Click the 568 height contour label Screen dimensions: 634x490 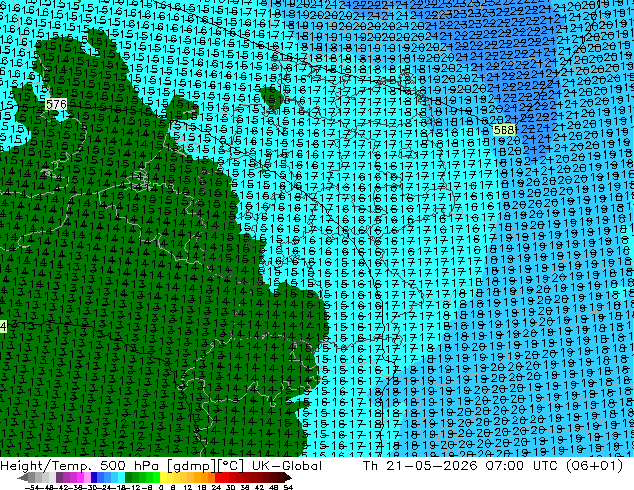(504, 130)
